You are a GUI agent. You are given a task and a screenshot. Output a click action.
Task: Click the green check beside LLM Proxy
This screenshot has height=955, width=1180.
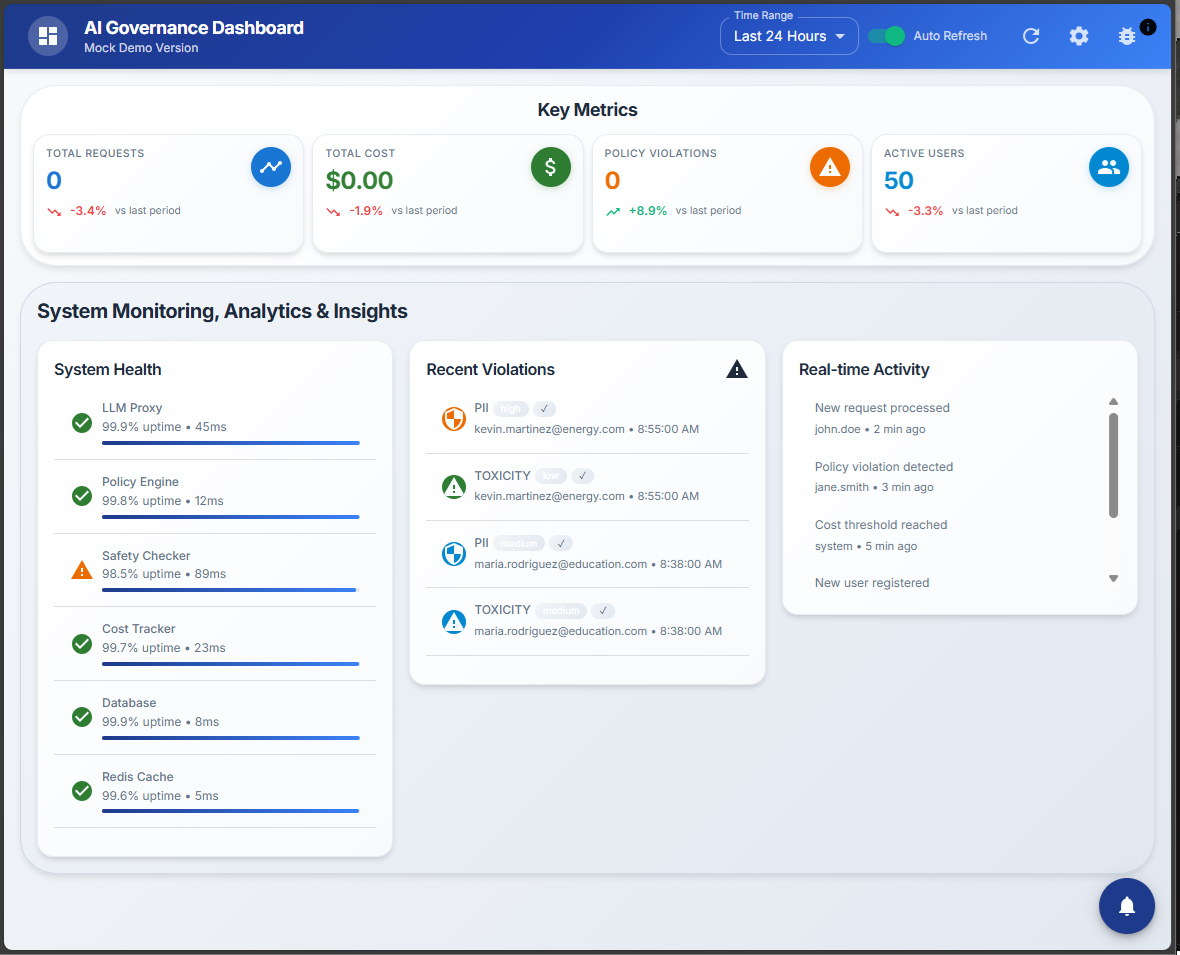[x=81, y=423]
